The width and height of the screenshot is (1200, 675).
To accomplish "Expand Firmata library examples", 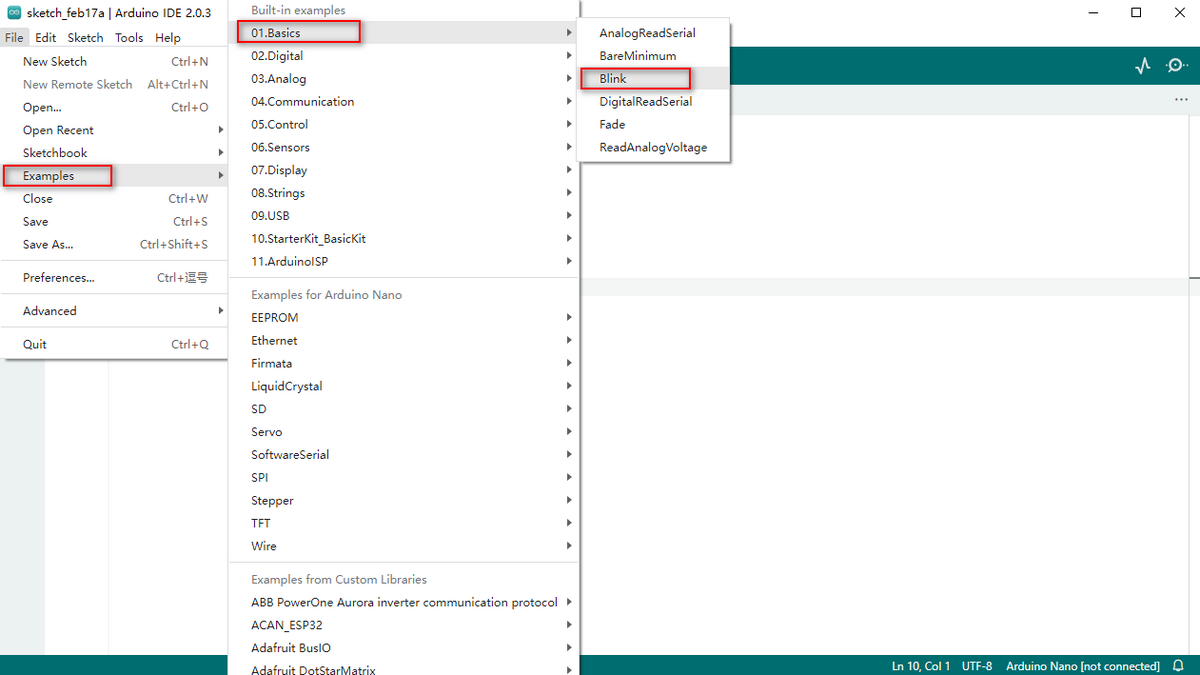I will tap(404, 364).
